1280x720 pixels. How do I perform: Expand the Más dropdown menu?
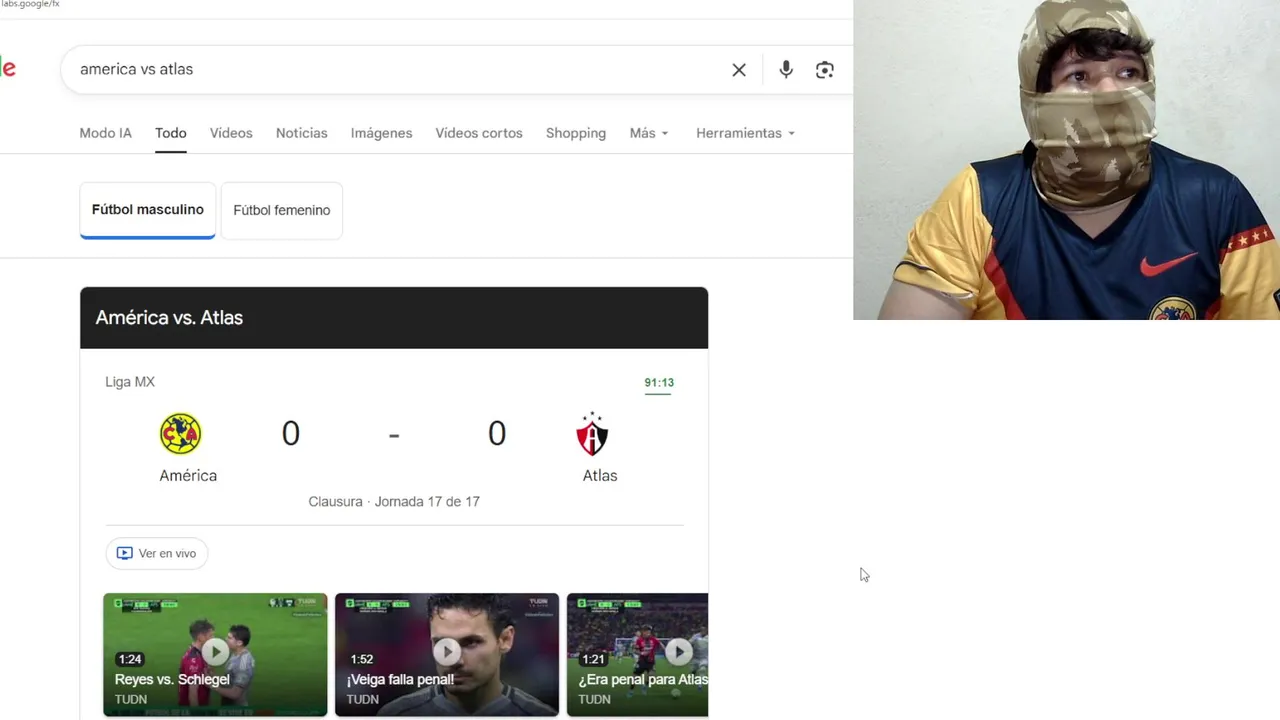tap(649, 133)
